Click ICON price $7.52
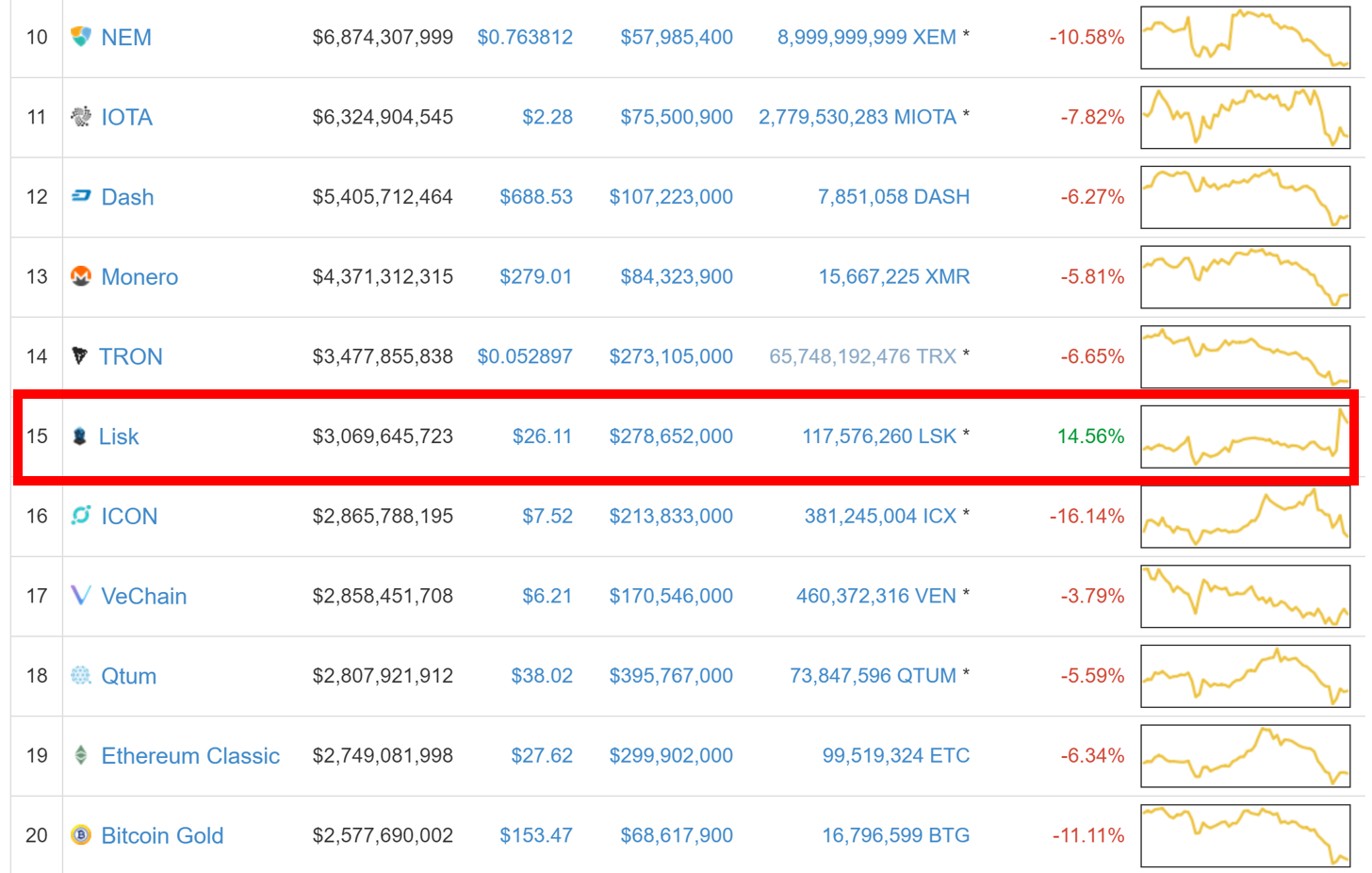Image resolution: width=1372 pixels, height=873 pixels. (547, 516)
